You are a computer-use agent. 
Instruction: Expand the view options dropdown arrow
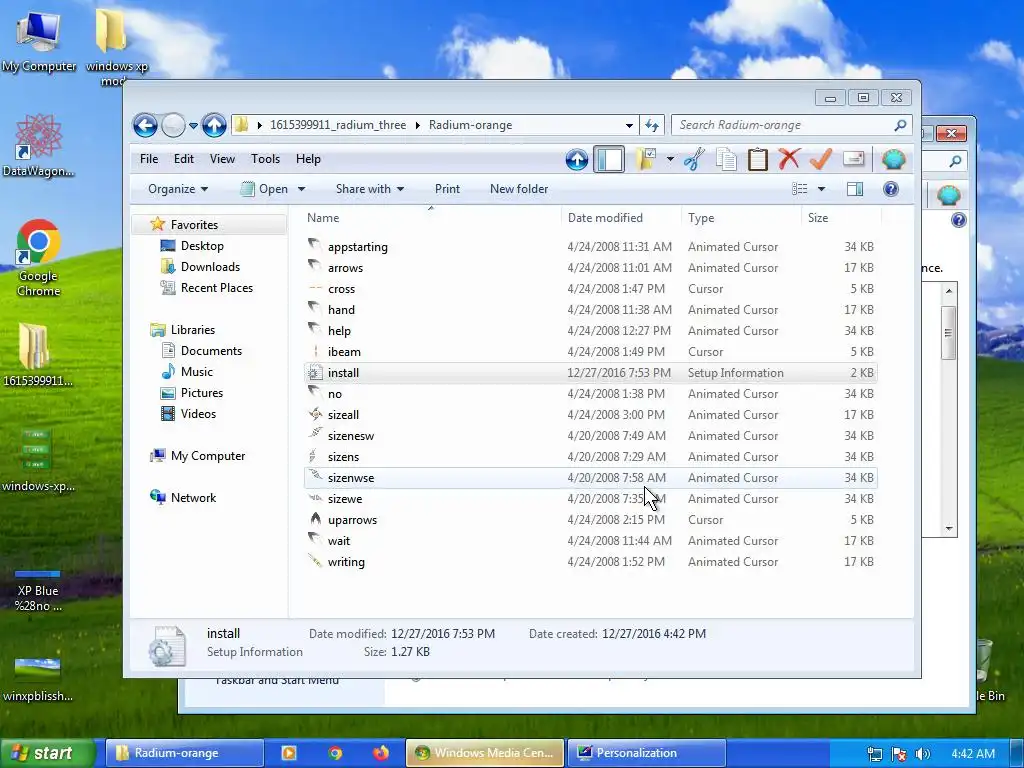822,189
